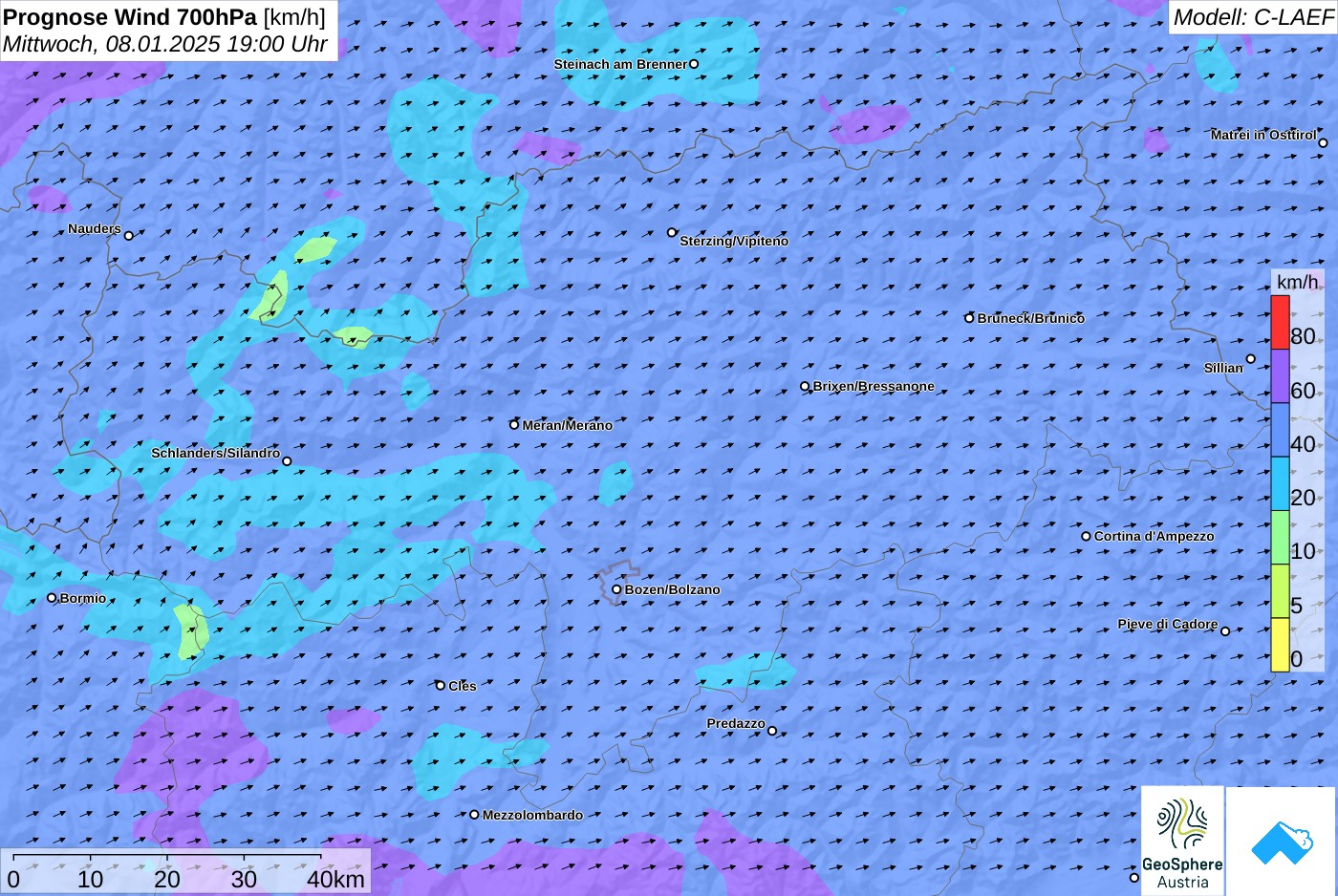This screenshot has width=1338, height=896.
Task: Click the GeoSphere Austria logo
Action: pos(1182,842)
